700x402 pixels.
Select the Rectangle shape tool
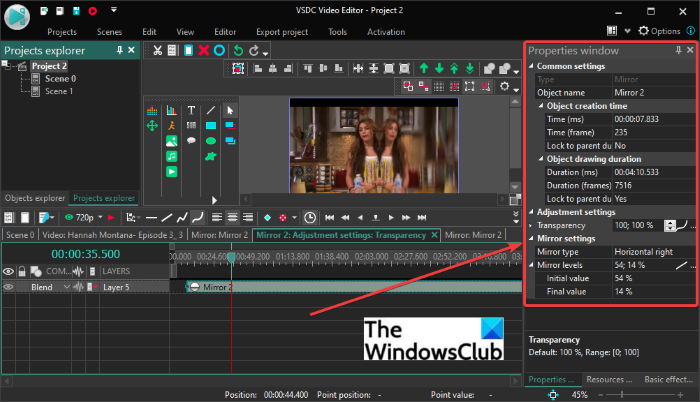(211, 126)
